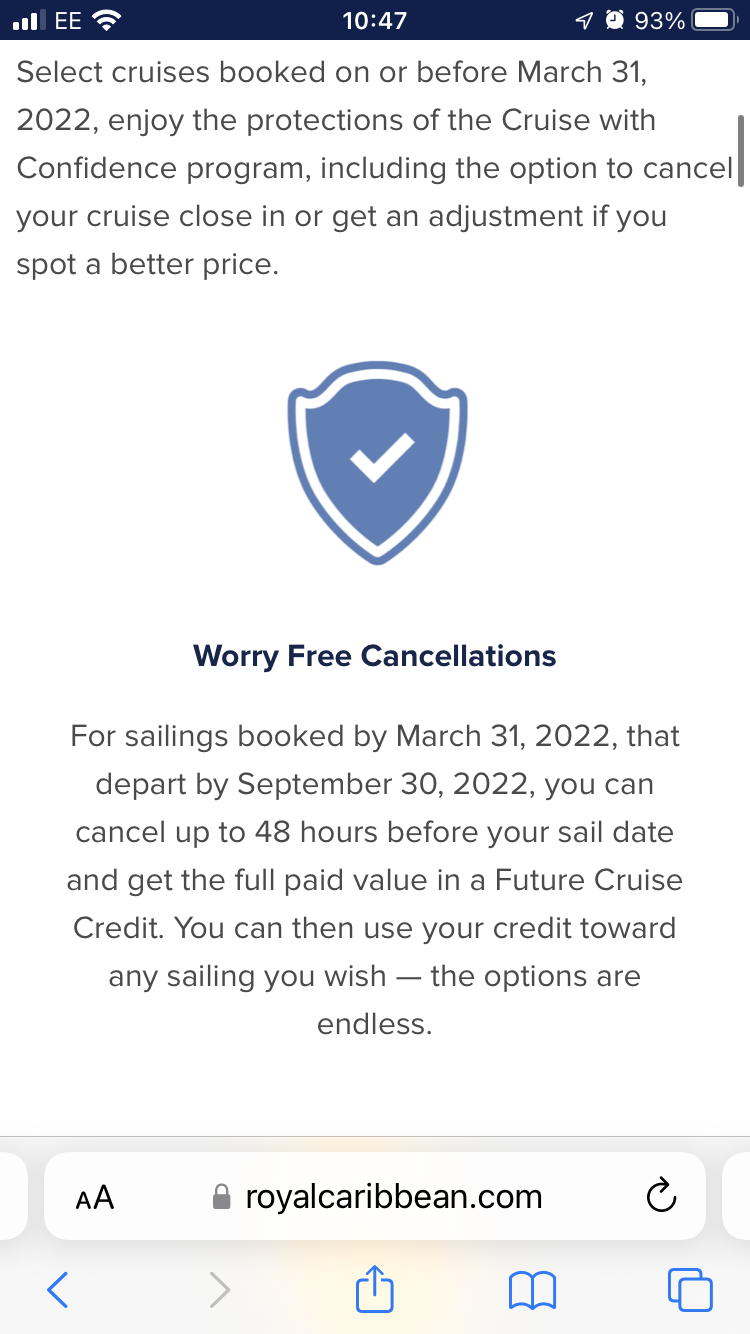Tap the padlock icon in address bar

pyautogui.click(x=218, y=1196)
